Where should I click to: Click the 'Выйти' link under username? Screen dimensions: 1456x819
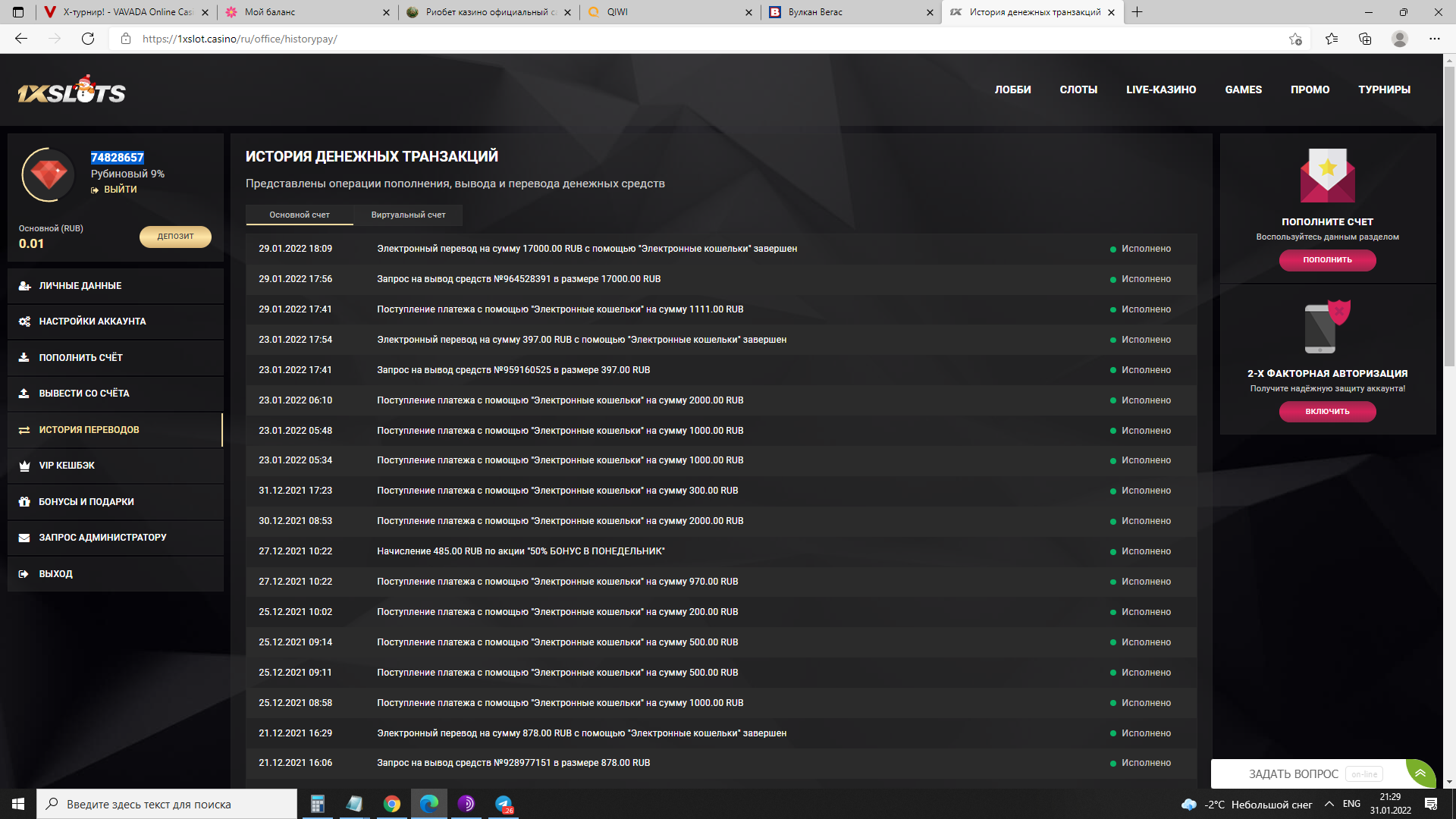(120, 190)
